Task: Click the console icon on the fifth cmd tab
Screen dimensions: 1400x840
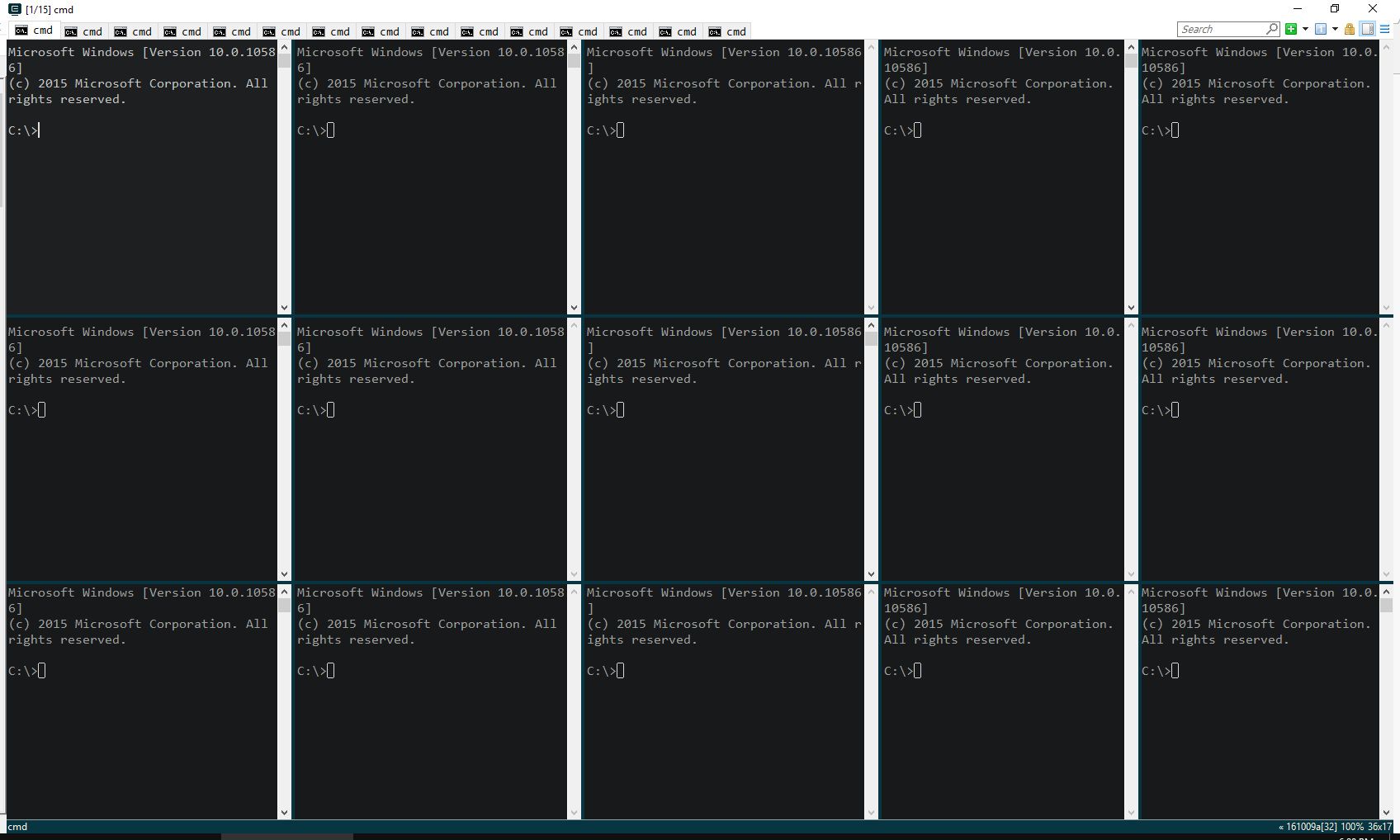Action: pyautogui.click(x=220, y=32)
